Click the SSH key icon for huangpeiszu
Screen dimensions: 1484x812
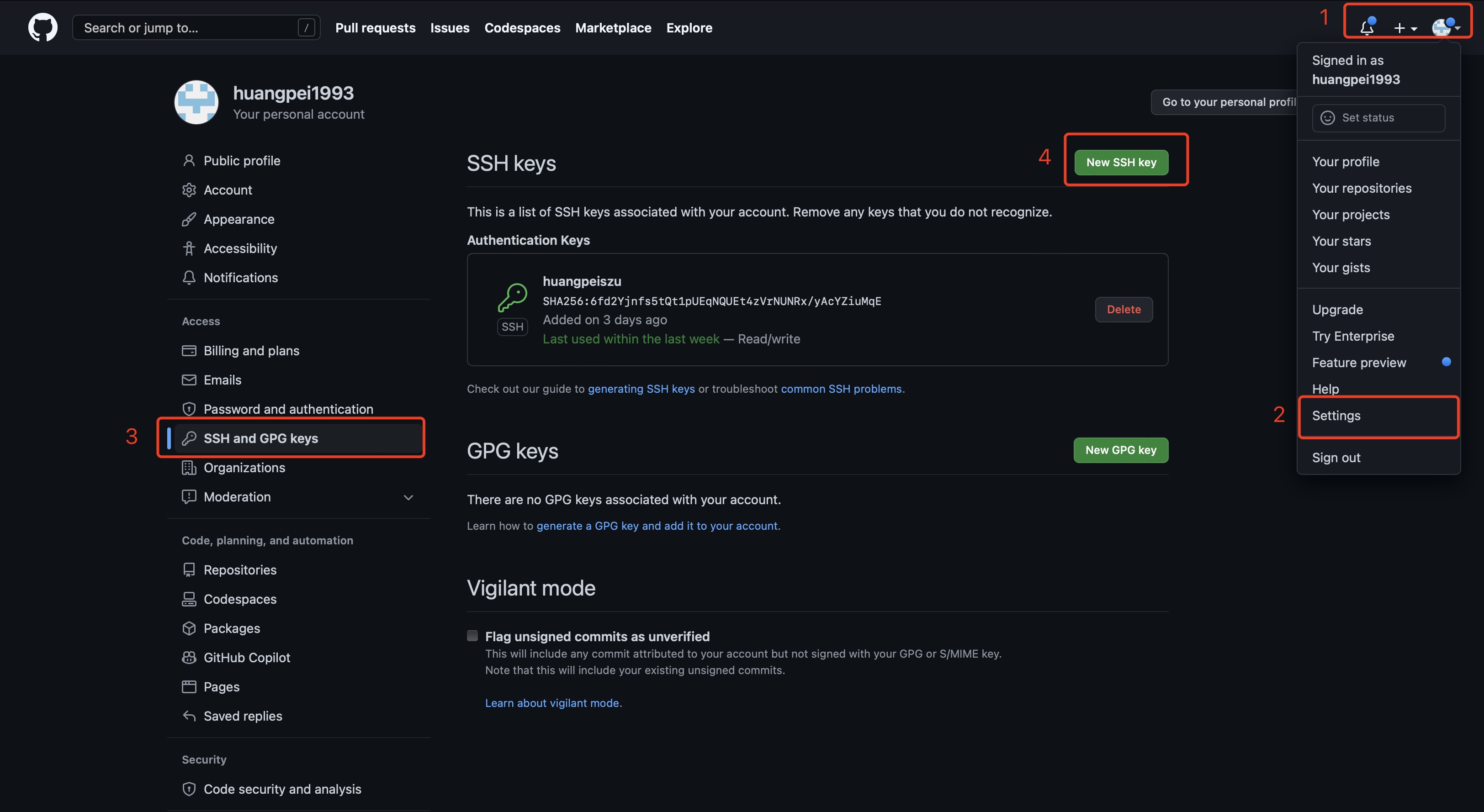(512, 298)
